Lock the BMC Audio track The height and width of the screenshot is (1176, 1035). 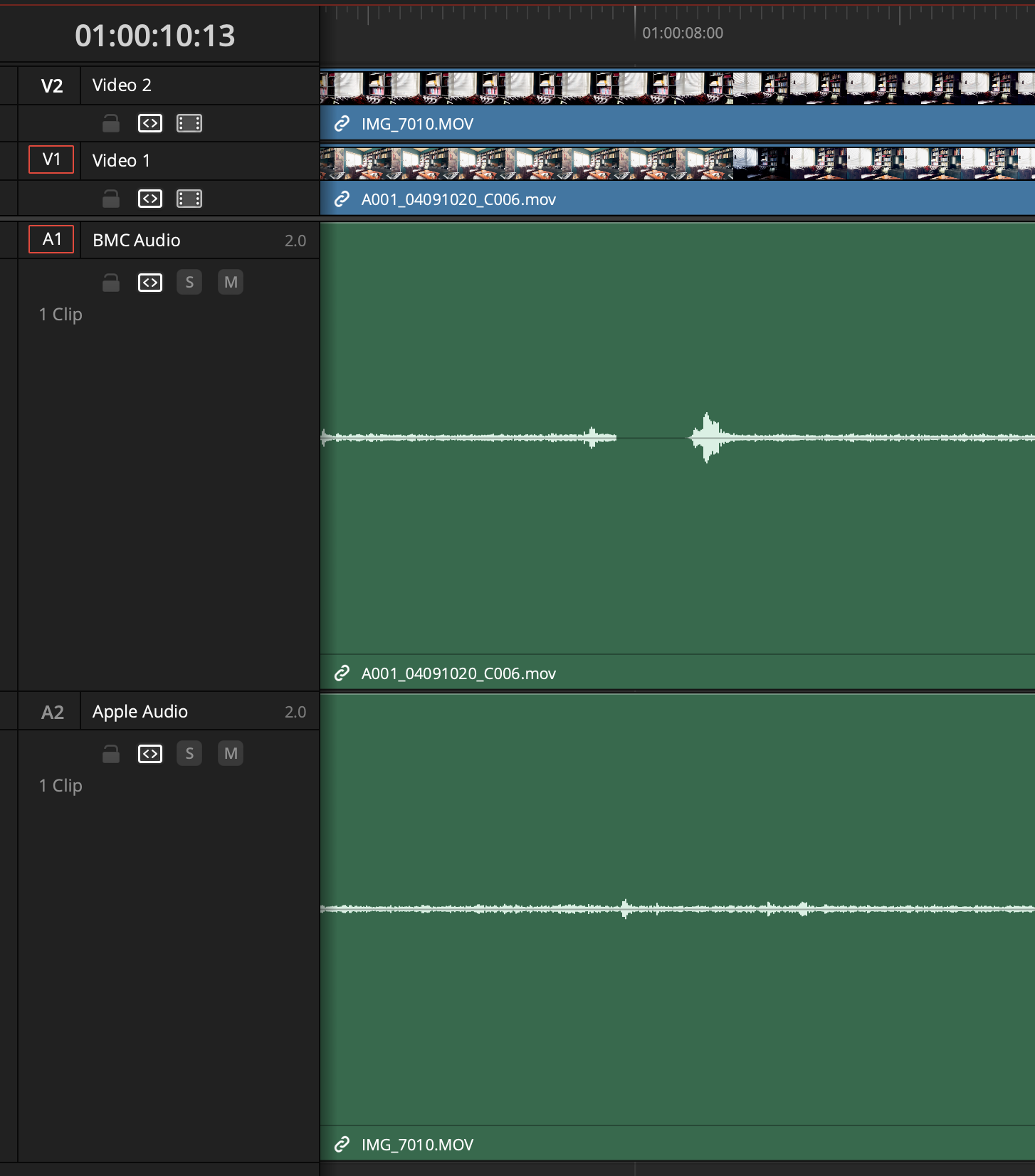click(x=110, y=283)
